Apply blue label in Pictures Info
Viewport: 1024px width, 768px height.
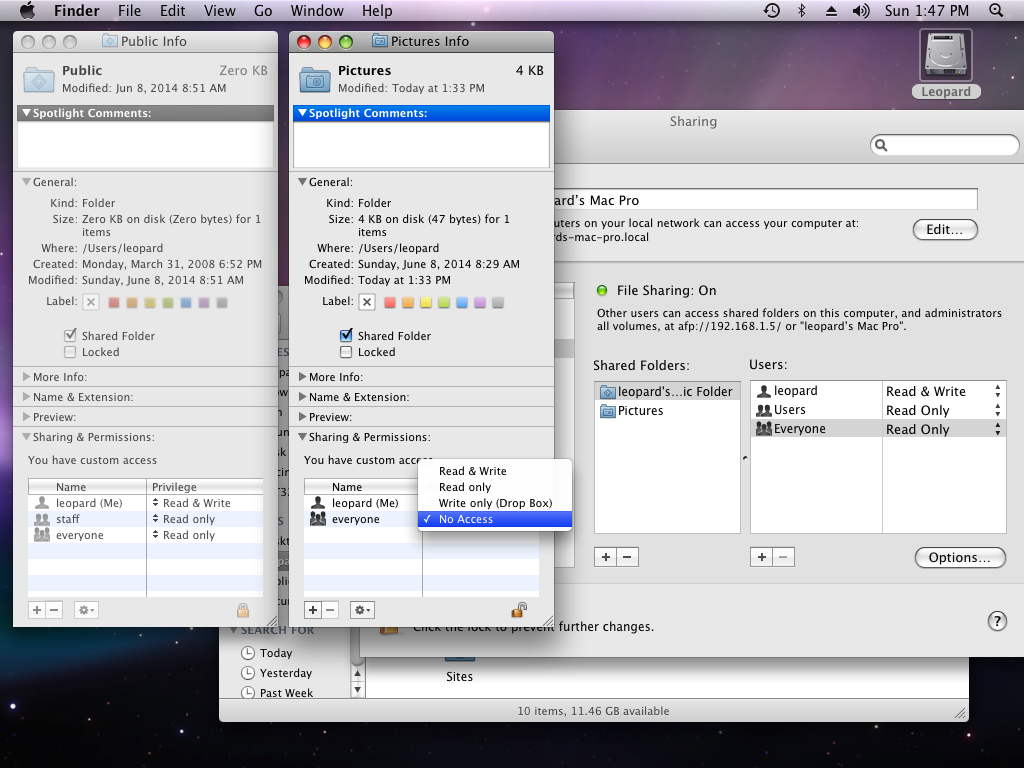tap(462, 302)
